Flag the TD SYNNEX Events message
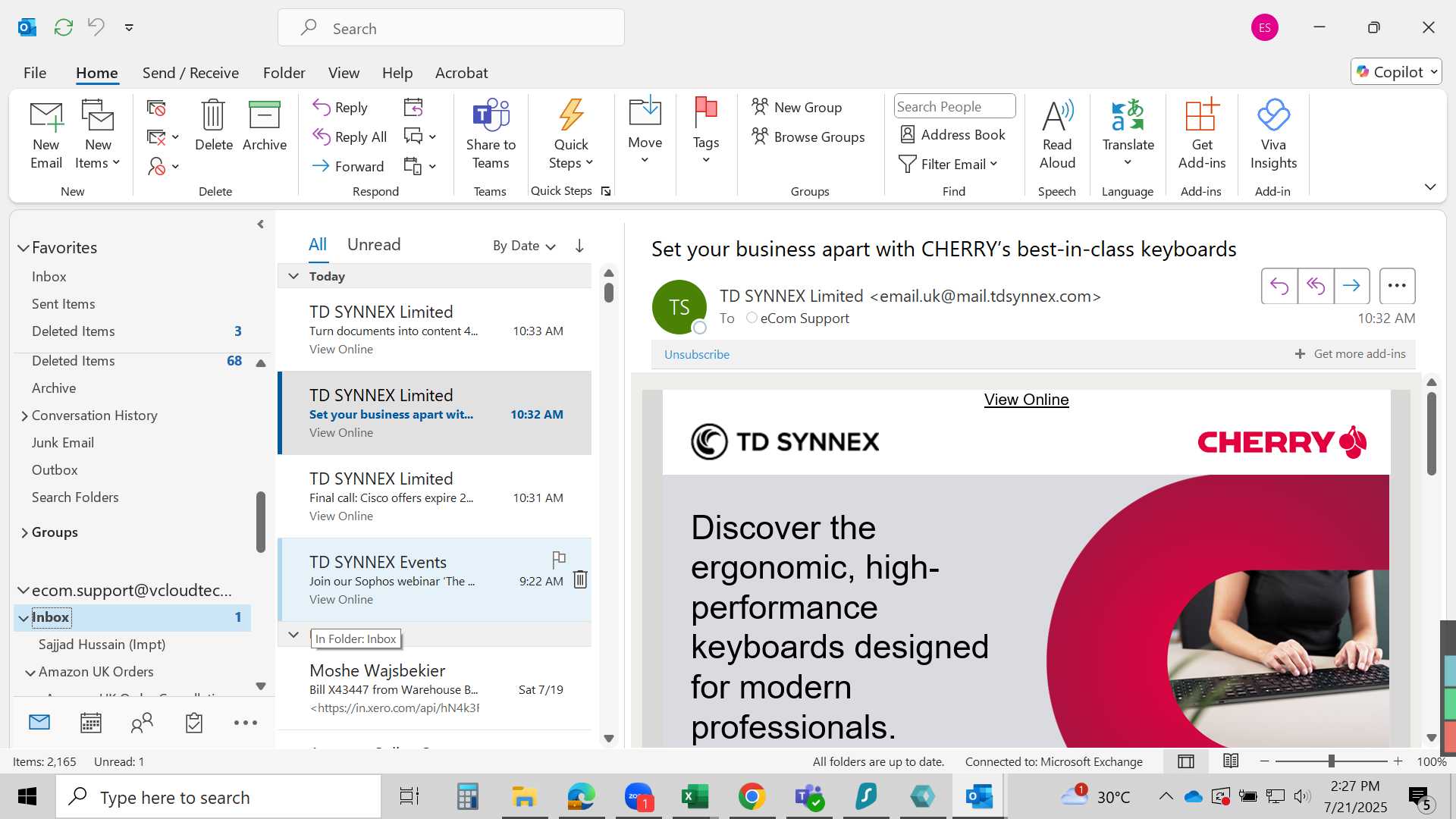The width and height of the screenshot is (1456, 819). click(559, 560)
